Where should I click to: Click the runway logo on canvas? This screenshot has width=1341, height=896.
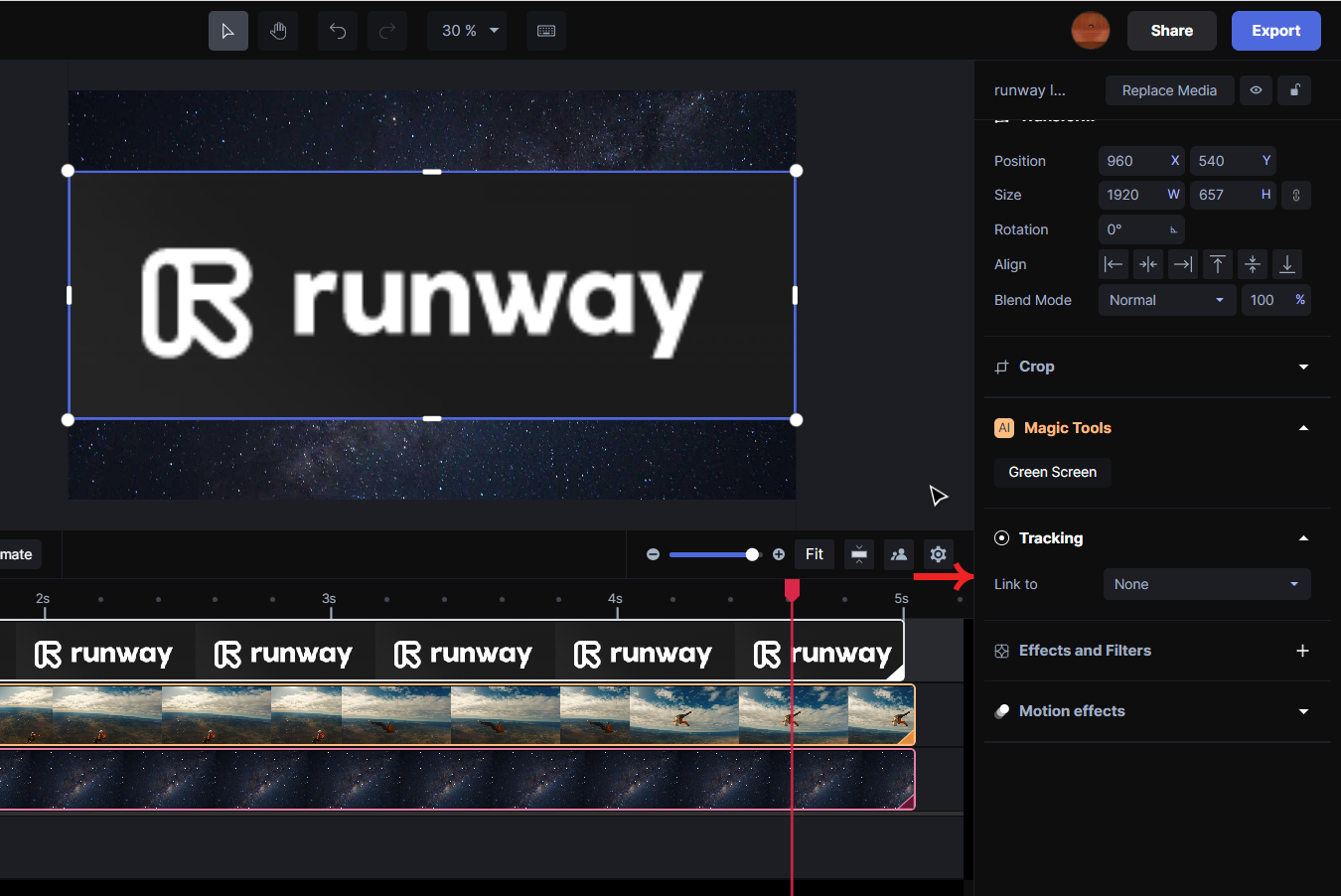tap(422, 302)
